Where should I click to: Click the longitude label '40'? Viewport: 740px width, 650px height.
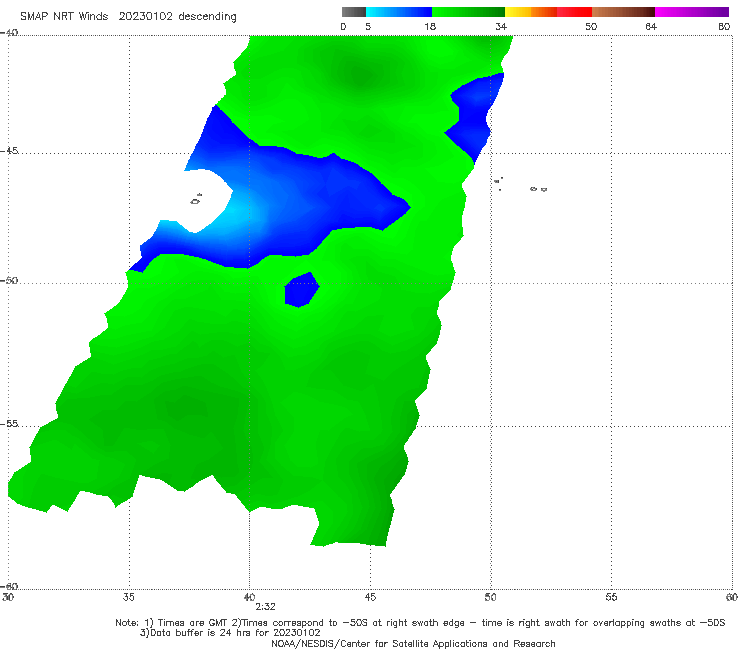249,597
